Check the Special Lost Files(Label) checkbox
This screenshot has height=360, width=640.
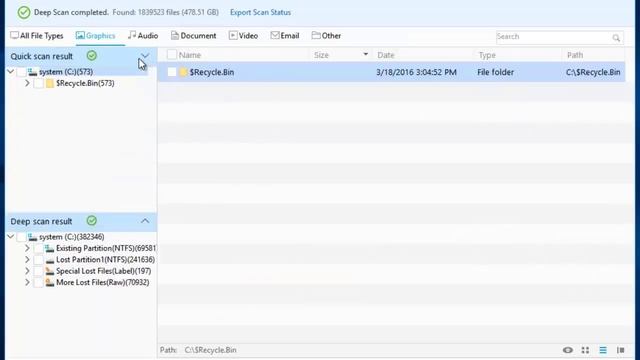(38, 271)
